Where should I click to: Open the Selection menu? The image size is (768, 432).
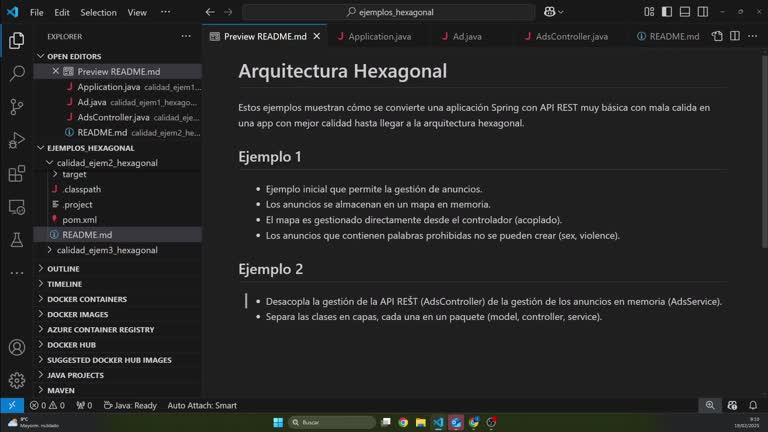(98, 12)
